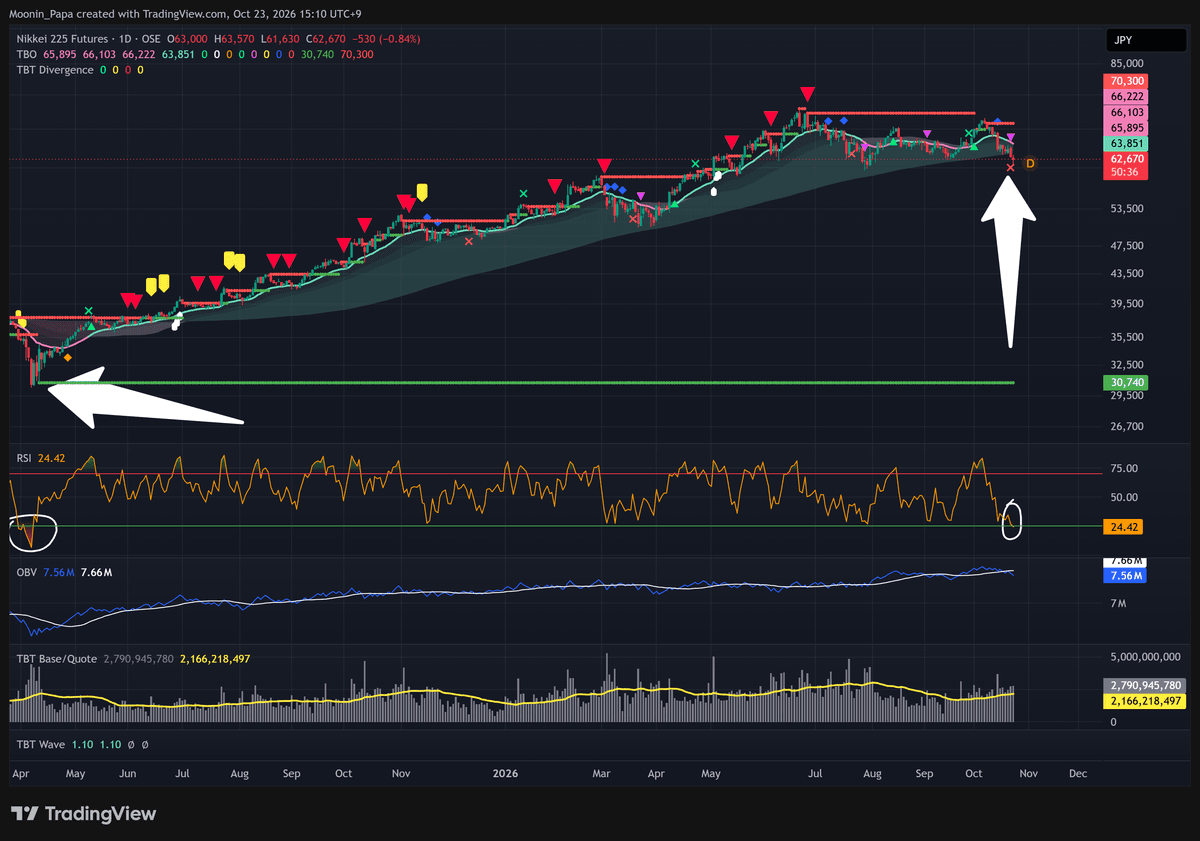Click the Jun label on the time axis
1200x841 pixels.
click(128, 773)
